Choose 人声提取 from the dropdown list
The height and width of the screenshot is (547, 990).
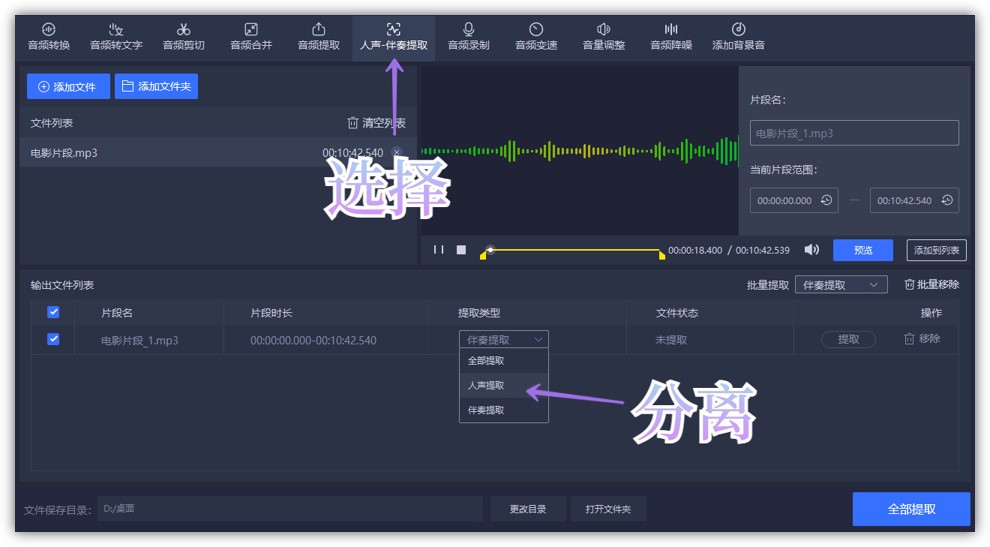pyautogui.click(x=487, y=385)
